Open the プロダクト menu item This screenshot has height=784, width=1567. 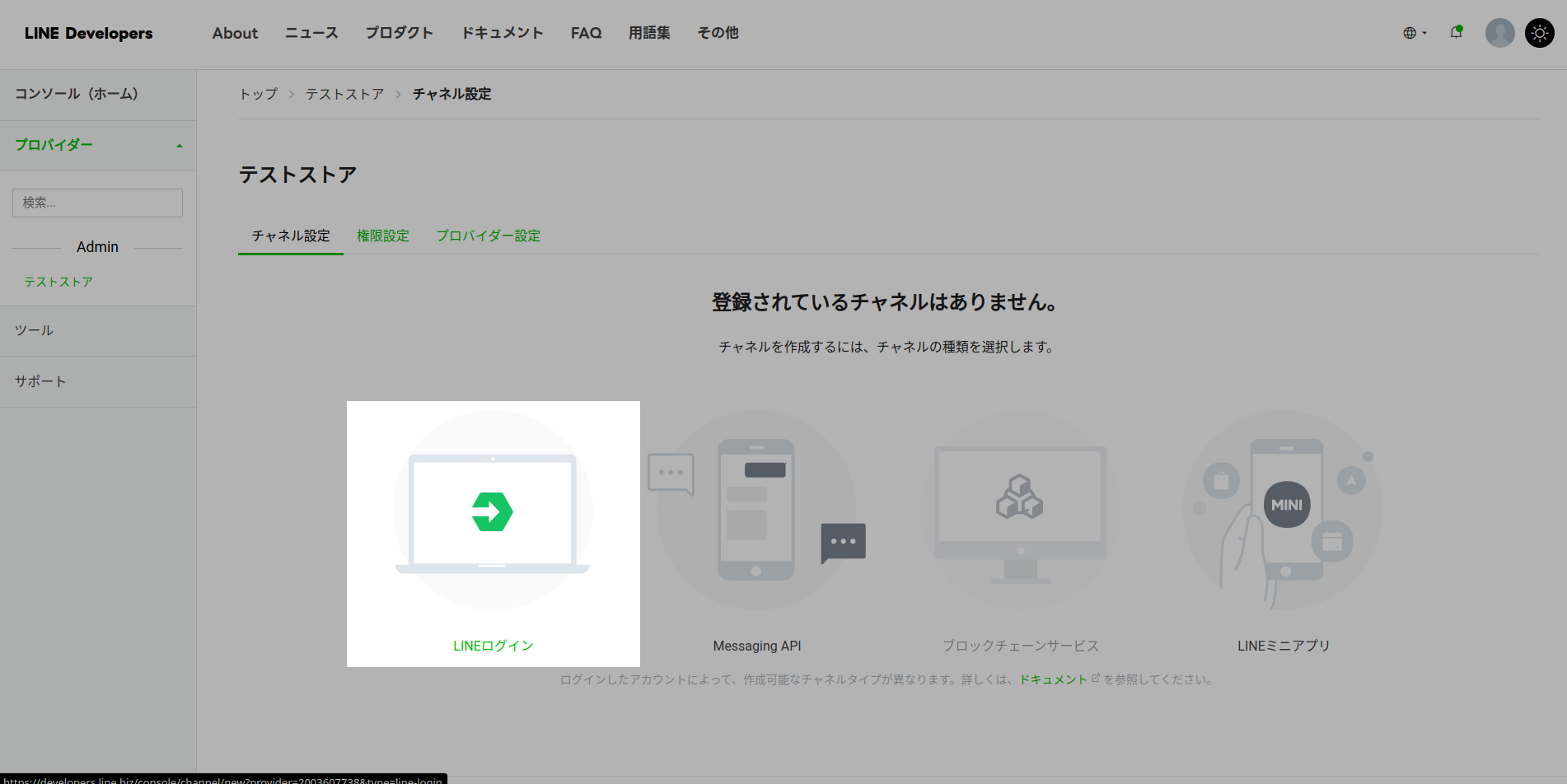400,33
